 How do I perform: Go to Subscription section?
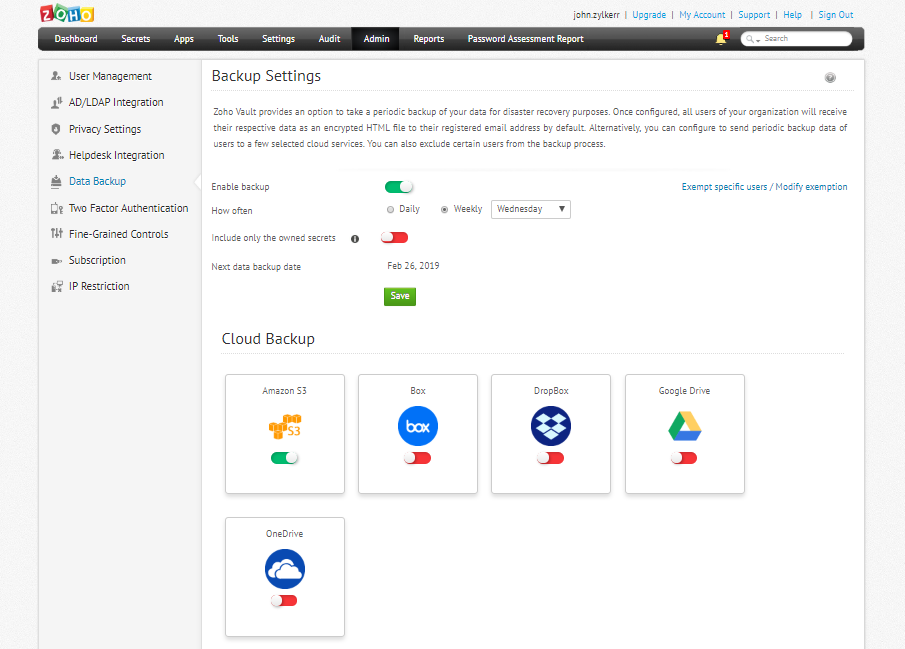pos(97,260)
